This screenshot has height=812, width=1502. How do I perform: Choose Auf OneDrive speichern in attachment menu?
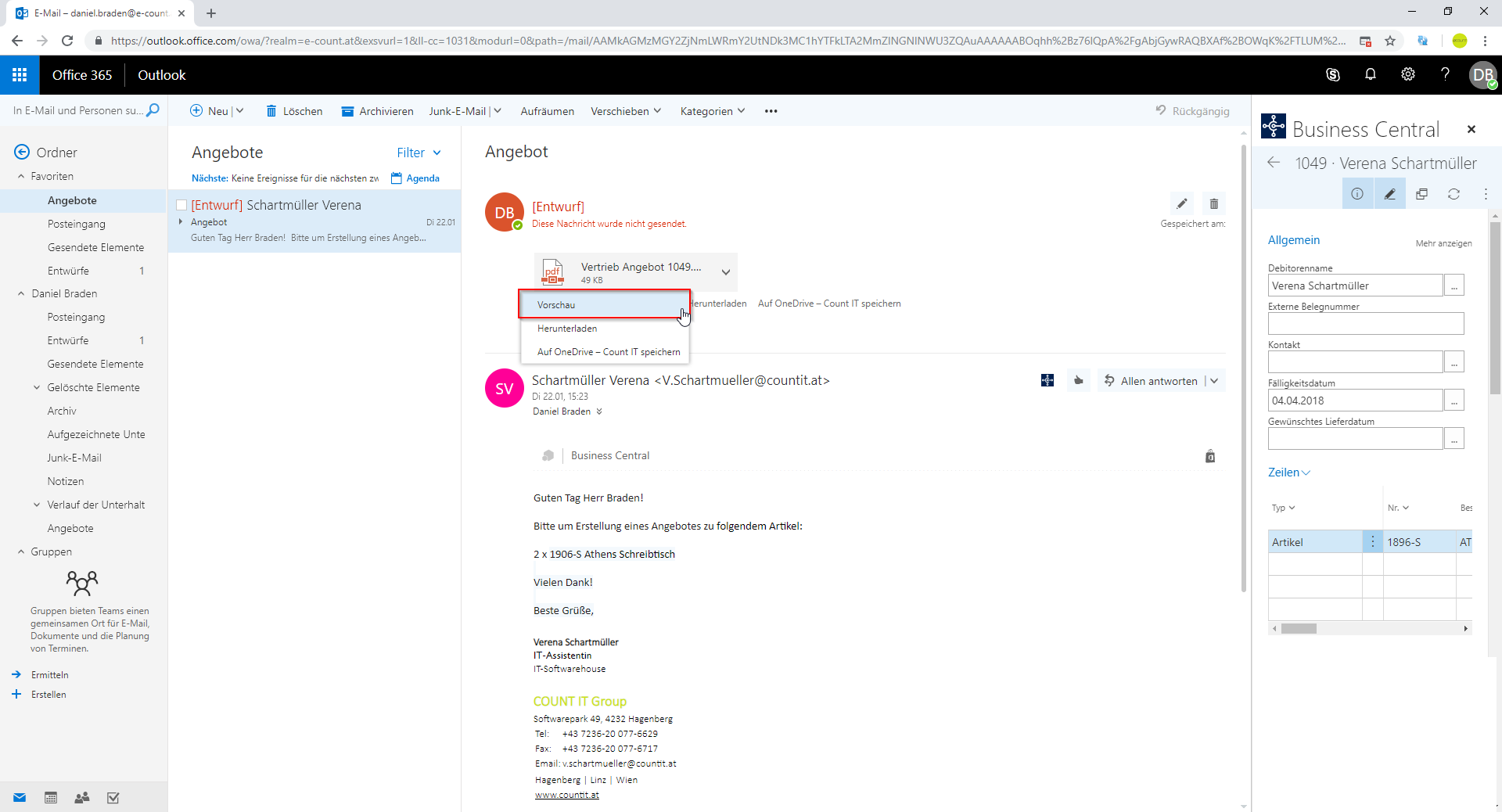pyautogui.click(x=605, y=352)
